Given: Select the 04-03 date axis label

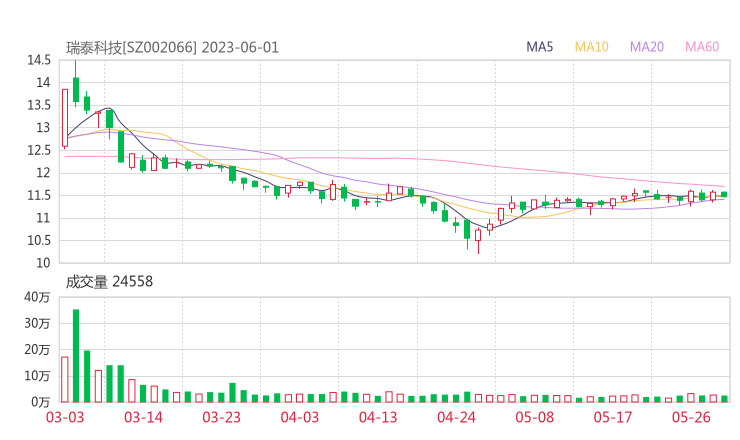Looking at the screenshot, I should tap(300, 417).
